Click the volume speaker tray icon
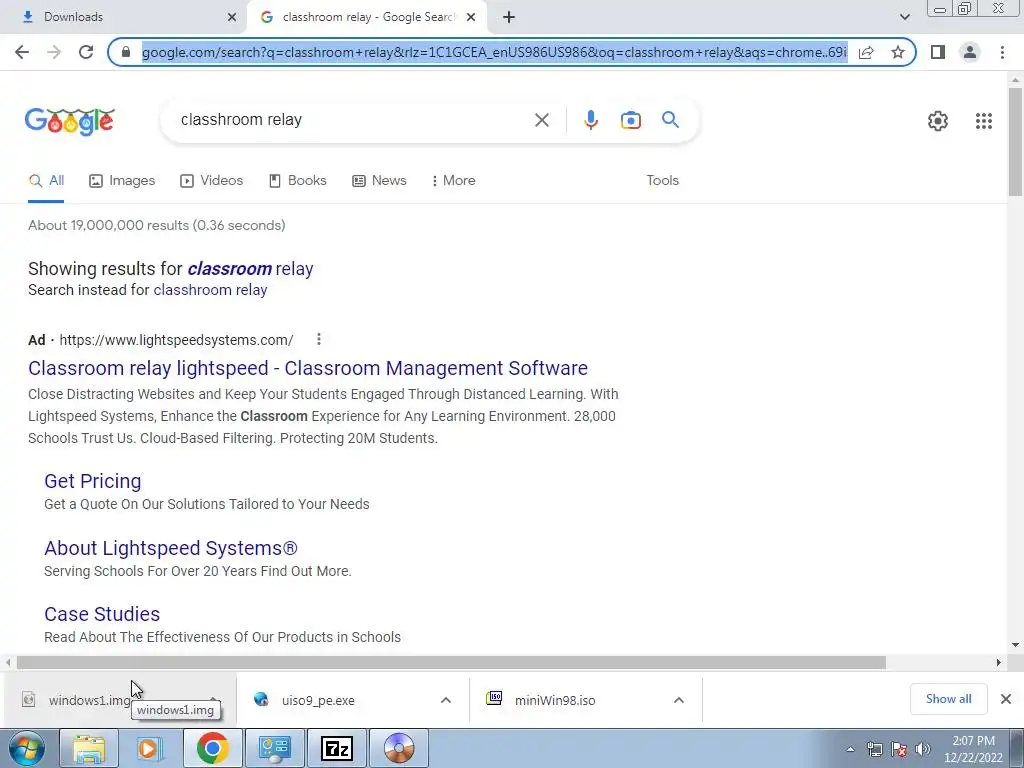Viewport: 1024px width, 768px height. pyautogui.click(x=923, y=749)
